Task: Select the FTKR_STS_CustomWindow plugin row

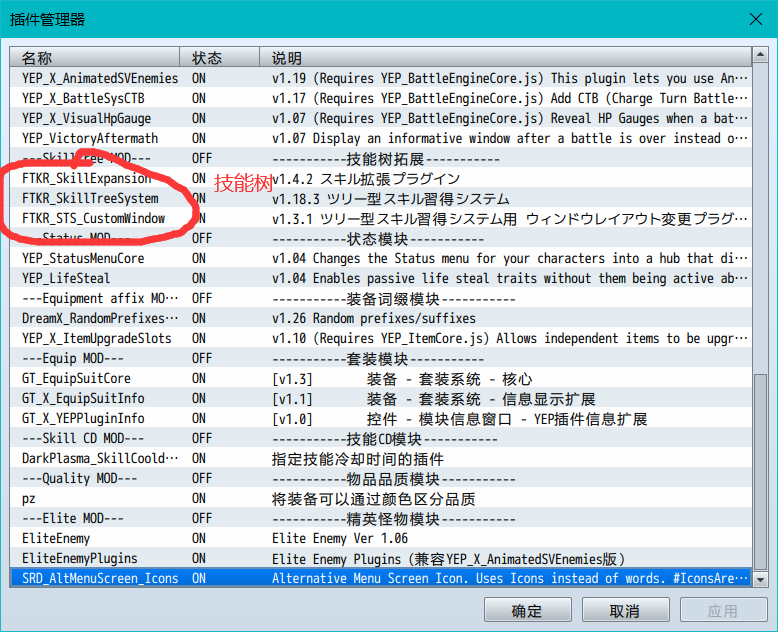Action: [381, 218]
